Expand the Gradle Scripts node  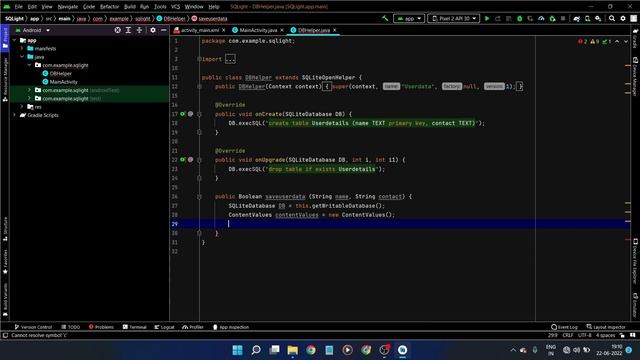(x=15, y=115)
